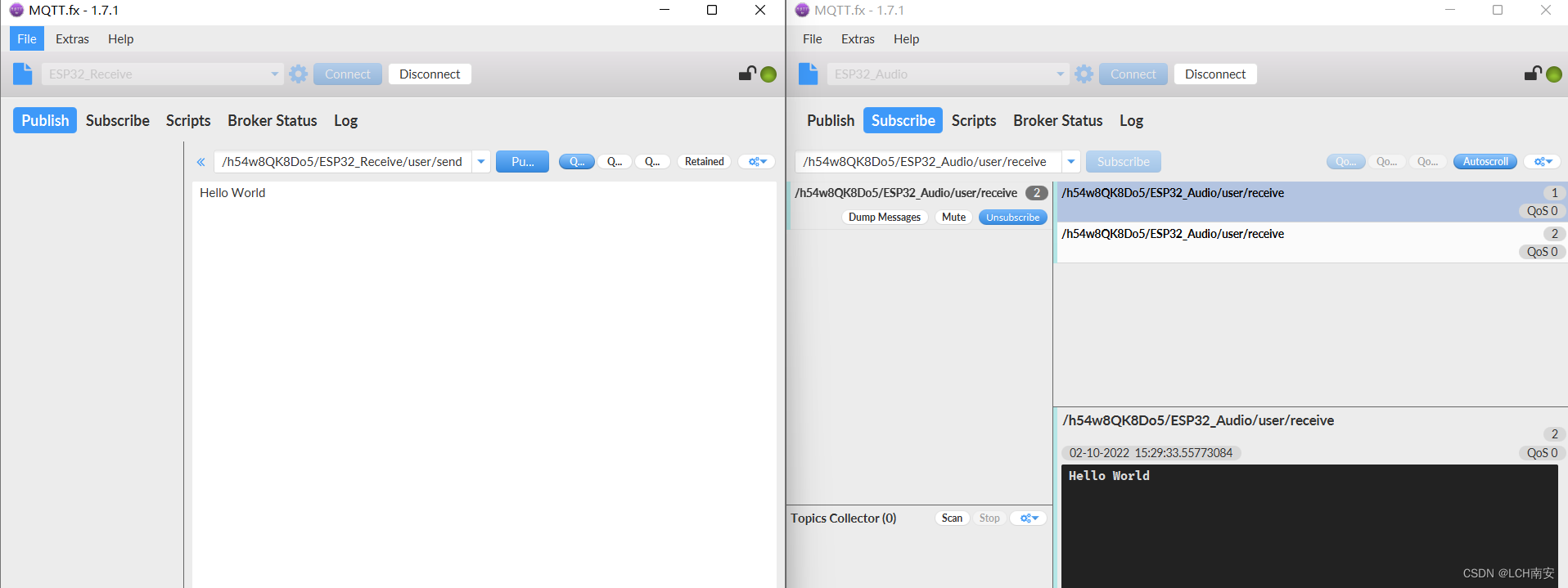Screen dimensions: 1568x588
Task: Click the green connection status indicator in the ESP32_Receive window
Action: coord(768,74)
